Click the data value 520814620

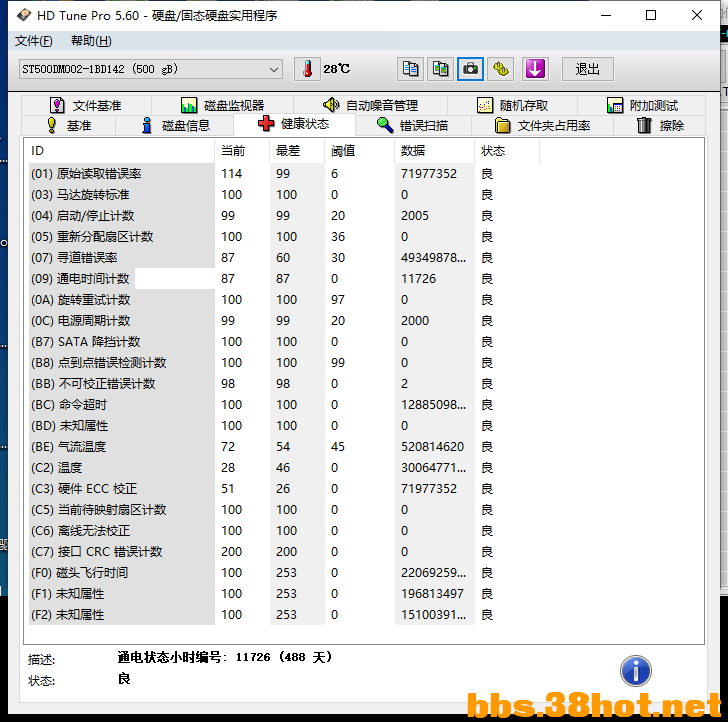[432, 447]
